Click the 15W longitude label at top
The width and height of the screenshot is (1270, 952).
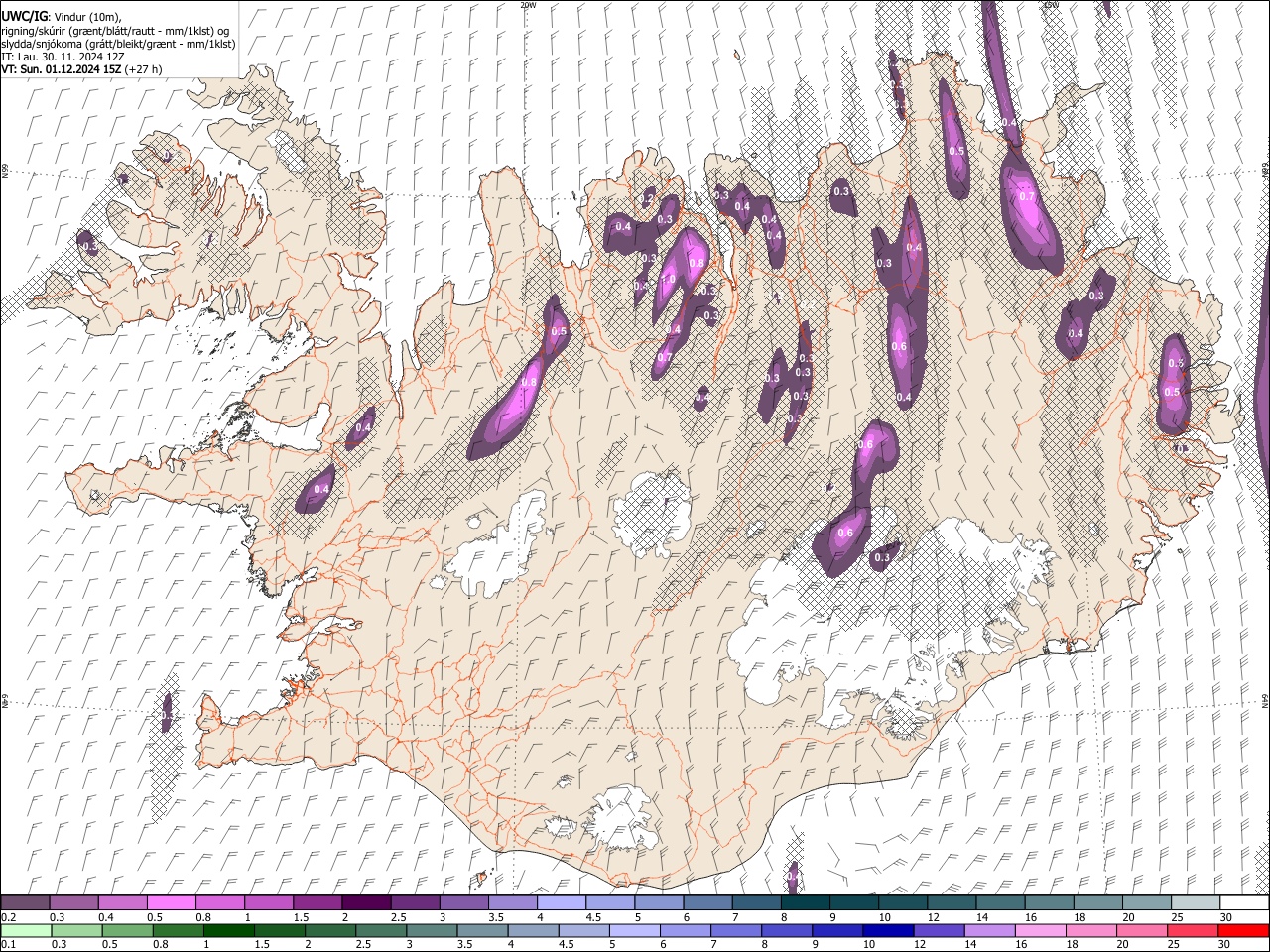tap(1051, 5)
